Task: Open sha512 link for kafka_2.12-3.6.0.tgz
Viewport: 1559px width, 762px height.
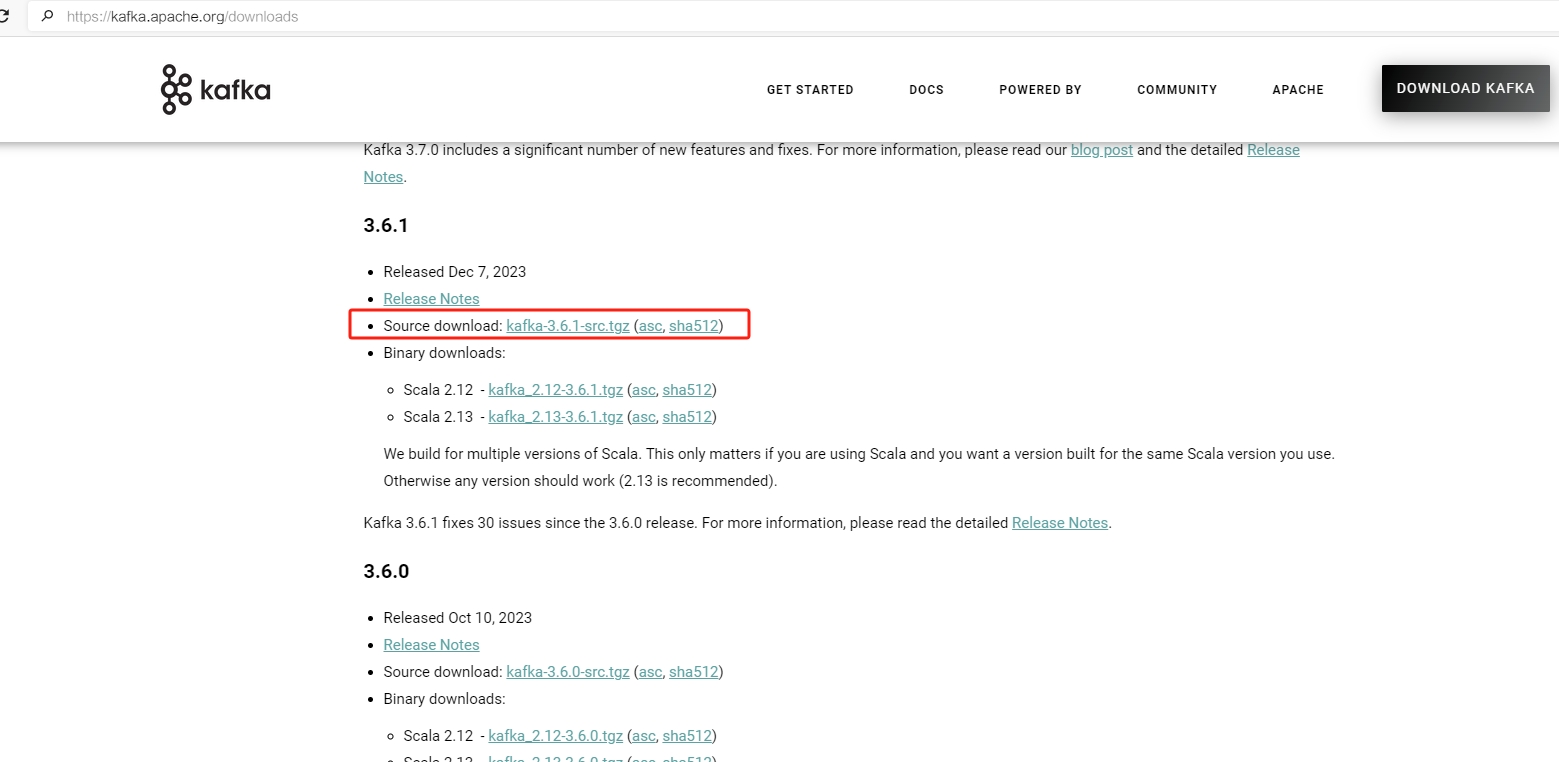Action: pos(687,736)
